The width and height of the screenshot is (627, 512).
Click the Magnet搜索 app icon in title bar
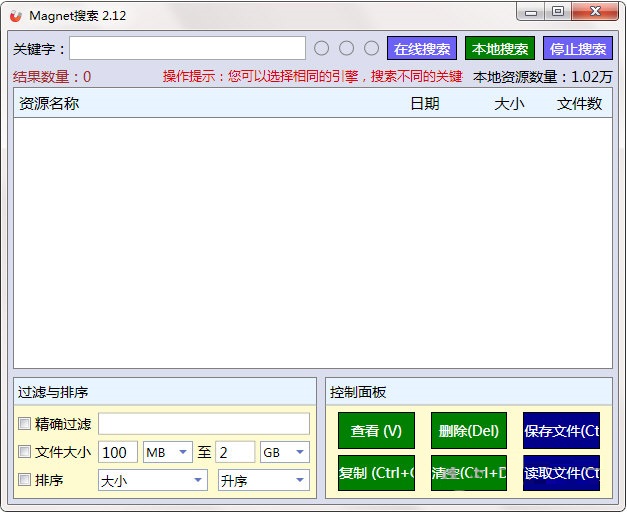[16, 16]
